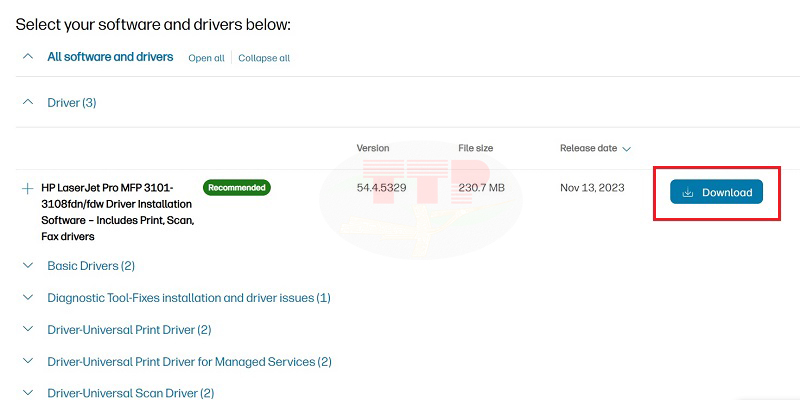Screen dimensions: 800x400
Task: Collapse the All software and drivers chevron
Action: (29, 57)
